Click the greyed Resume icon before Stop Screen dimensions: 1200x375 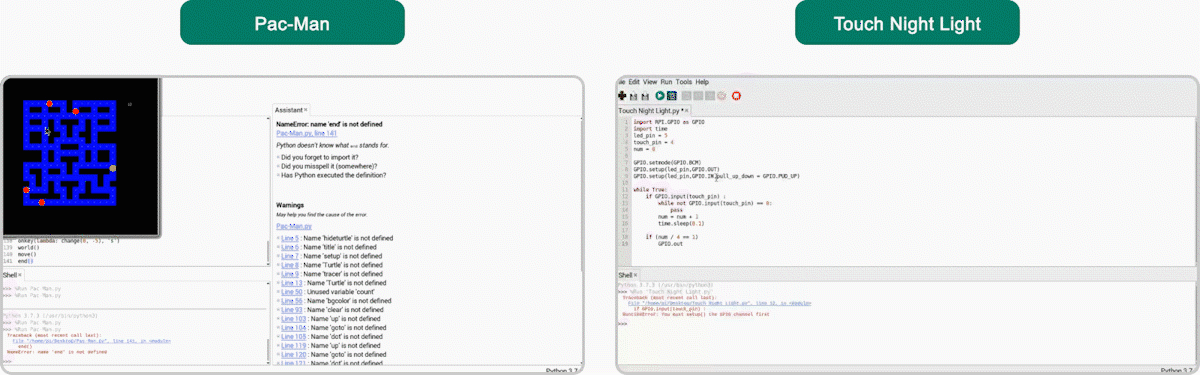coord(722,96)
